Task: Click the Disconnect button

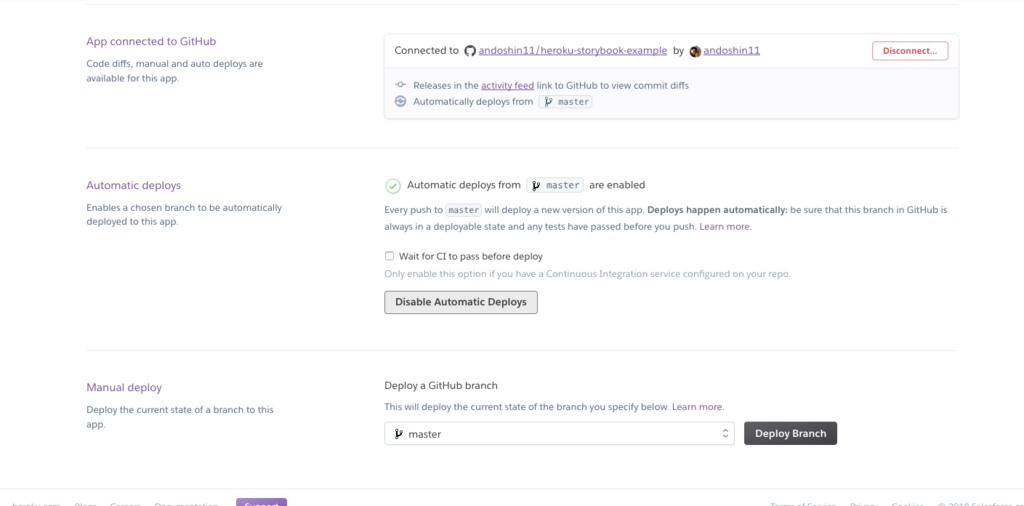Action: pos(910,51)
